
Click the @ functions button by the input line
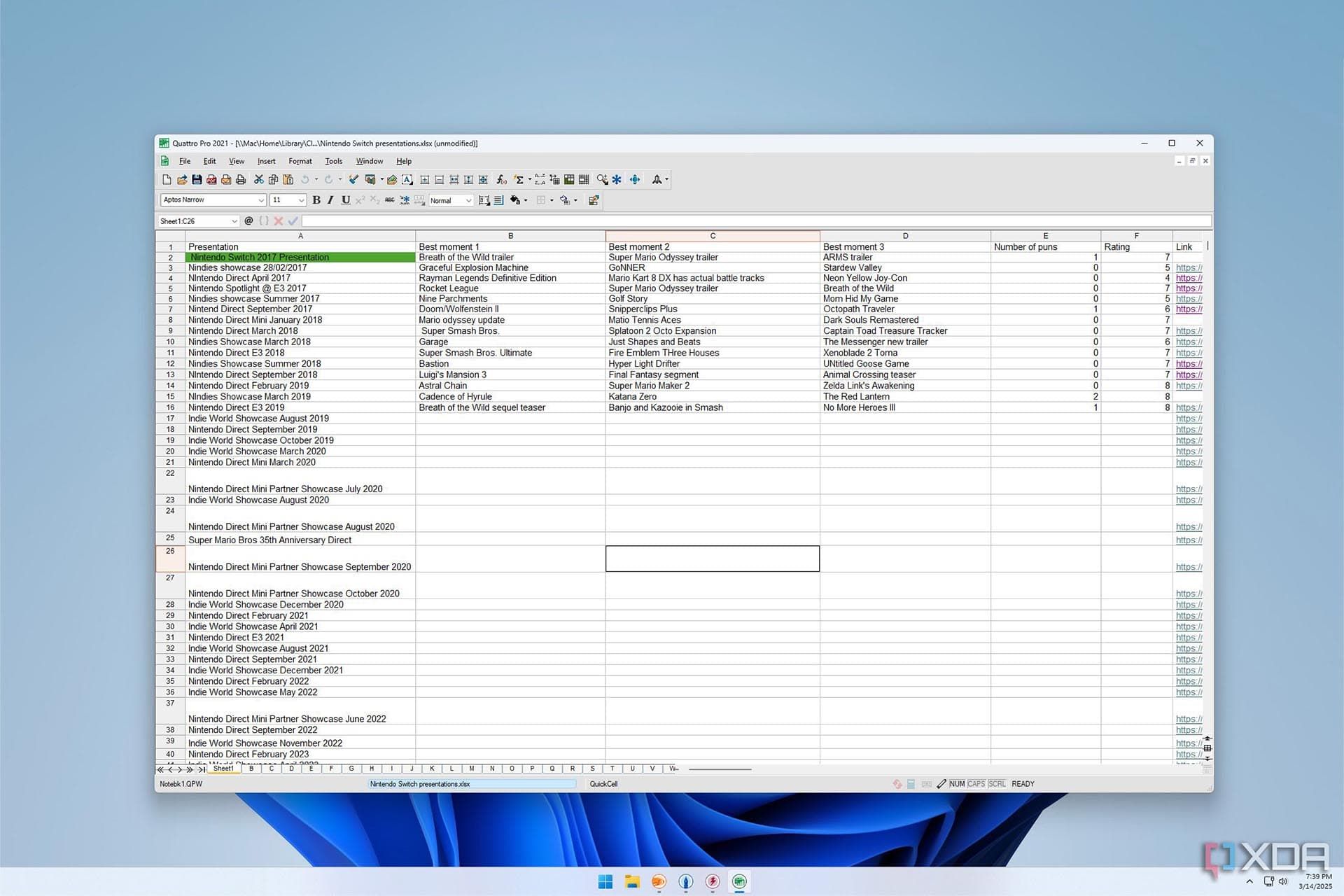coord(248,220)
